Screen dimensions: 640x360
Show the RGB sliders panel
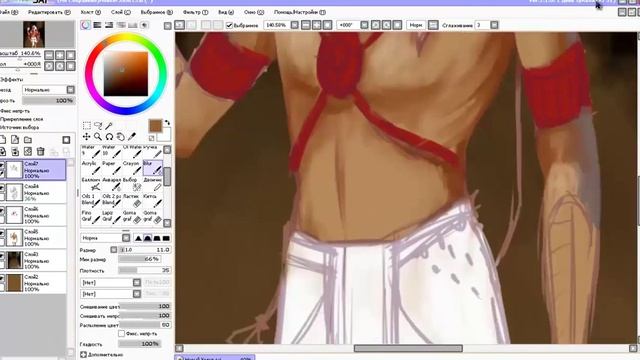pos(97,25)
